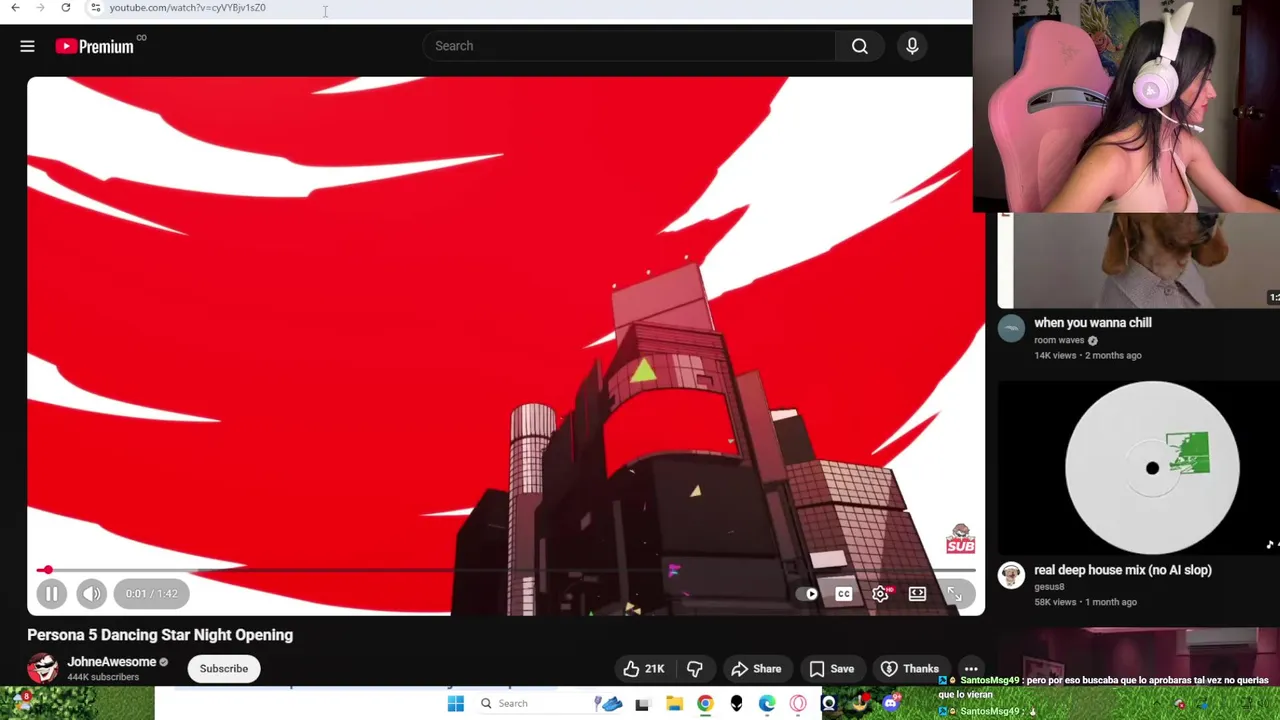Switch to theater mode
The height and width of the screenshot is (720, 1280).
point(917,594)
